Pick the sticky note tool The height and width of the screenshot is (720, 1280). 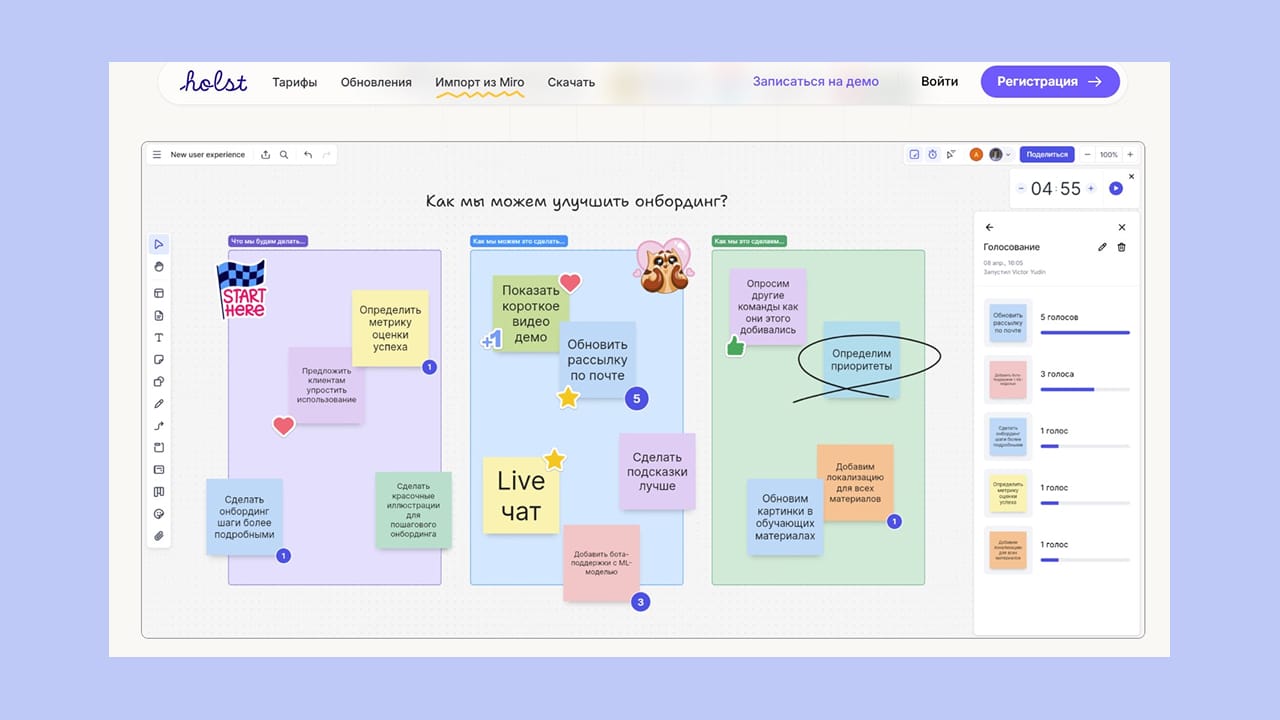(x=158, y=360)
